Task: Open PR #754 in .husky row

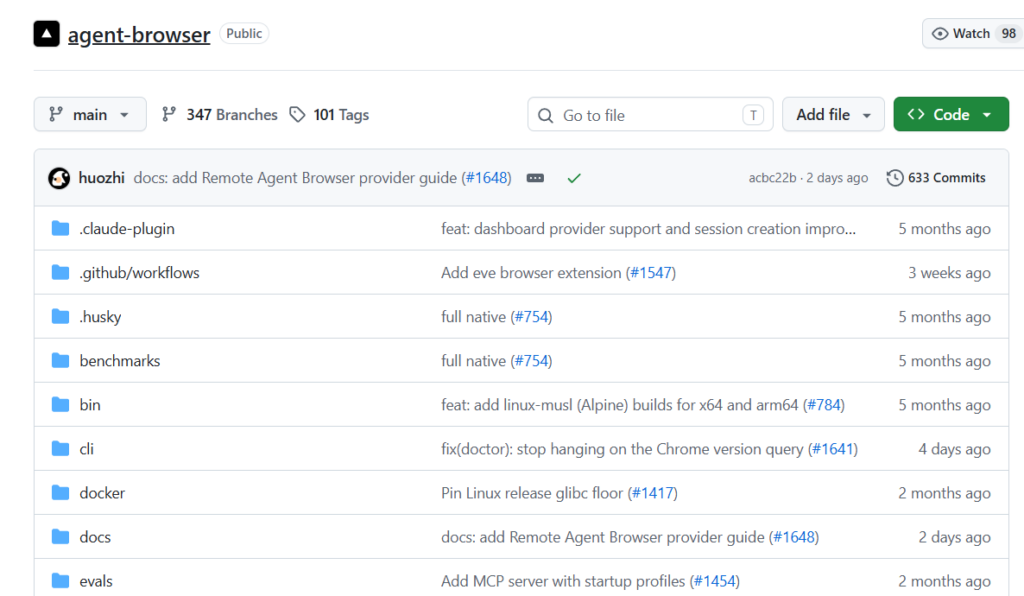Action: point(531,317)
